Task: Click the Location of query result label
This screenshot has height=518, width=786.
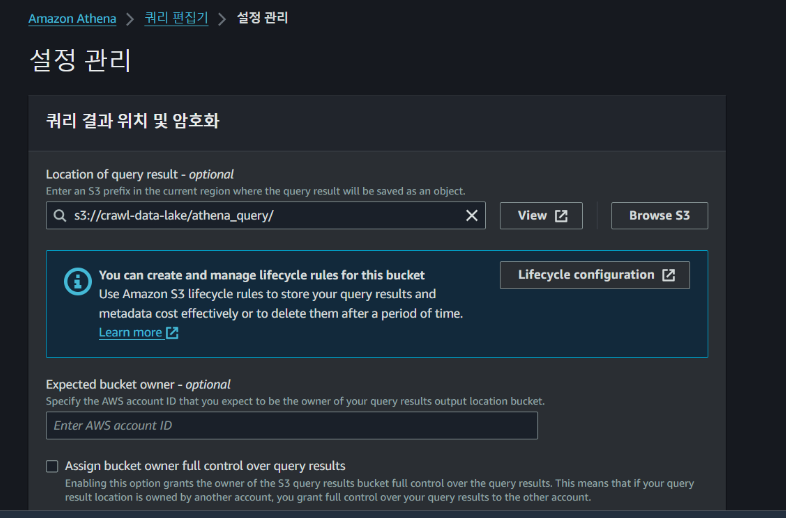Action: tap(140, 175)
